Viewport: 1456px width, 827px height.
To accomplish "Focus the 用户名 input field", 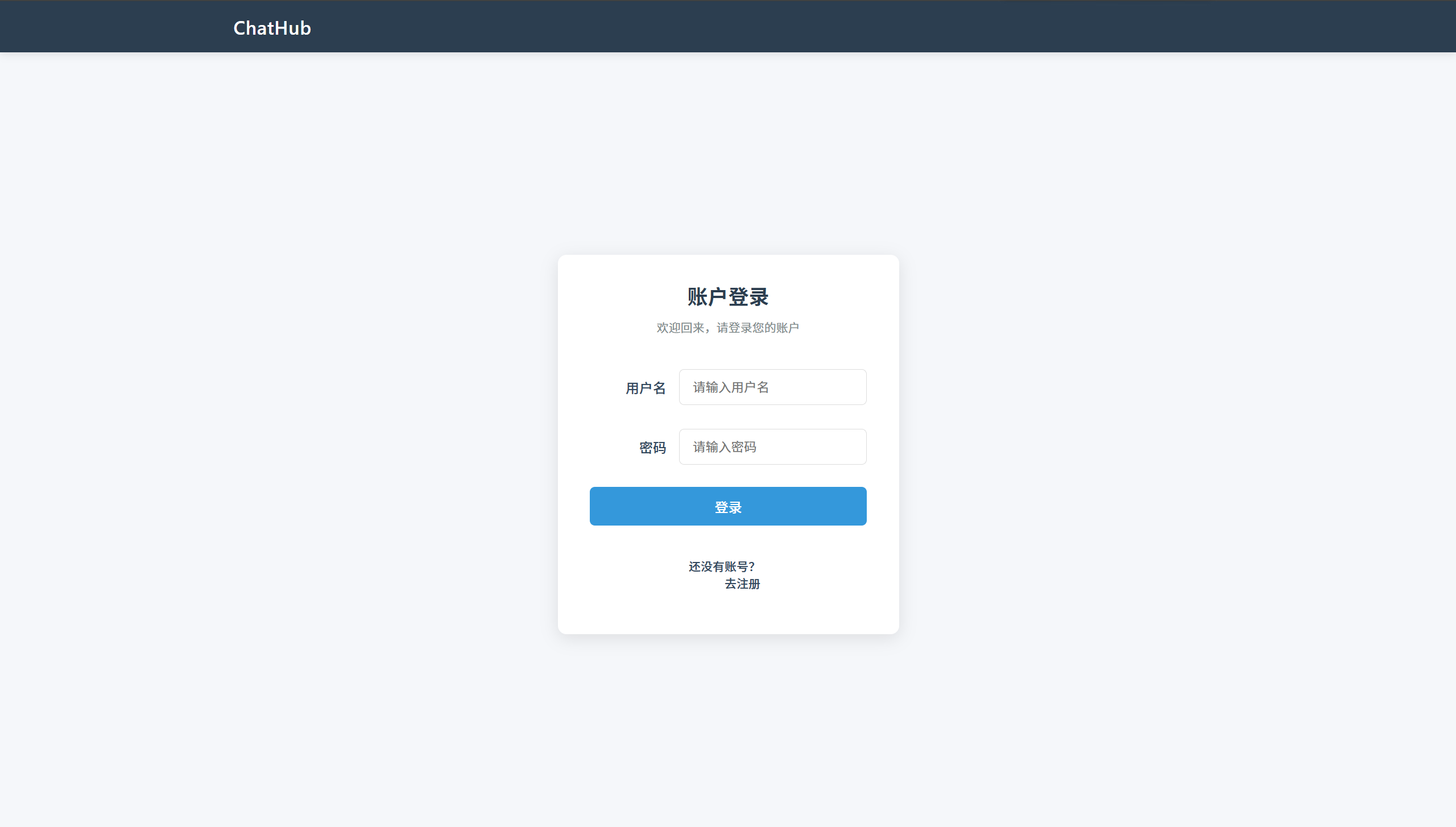I will coord(772,387).
